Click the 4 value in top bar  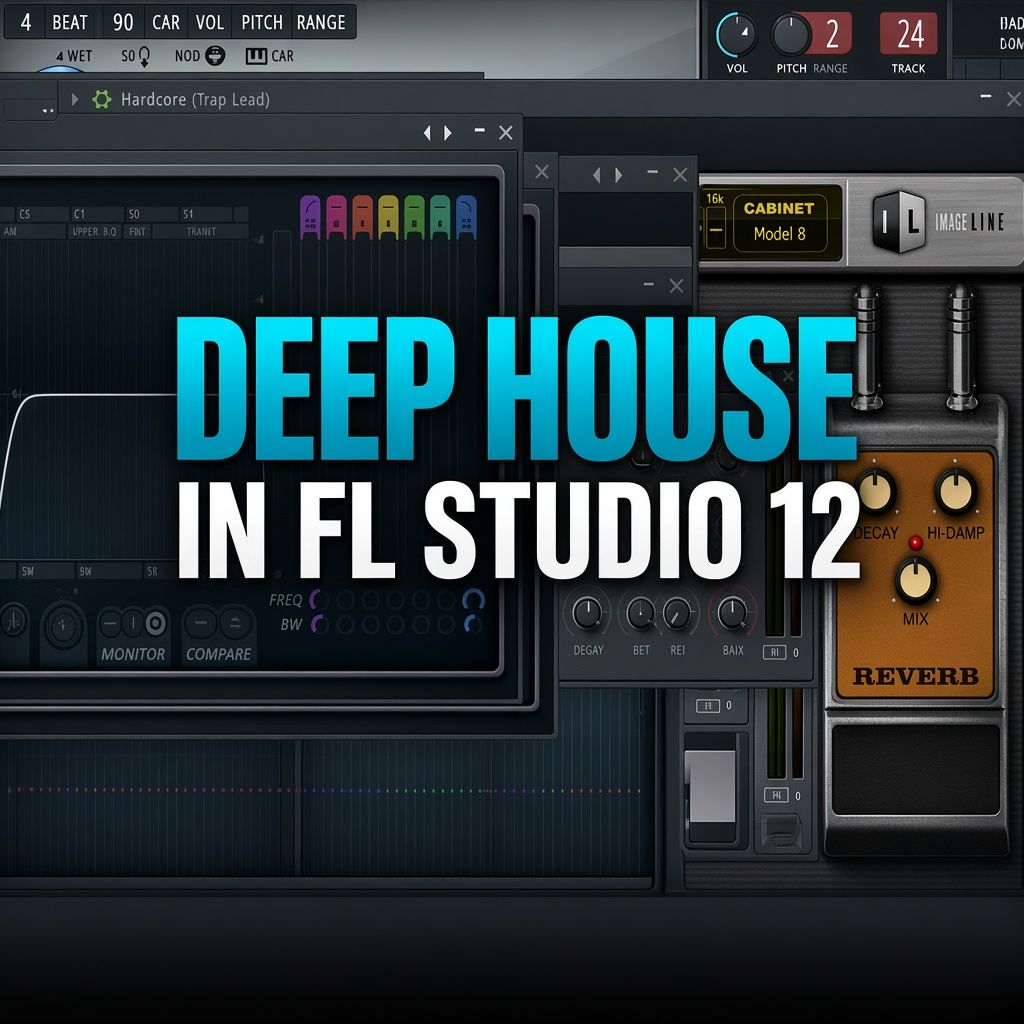pos(26,22)
